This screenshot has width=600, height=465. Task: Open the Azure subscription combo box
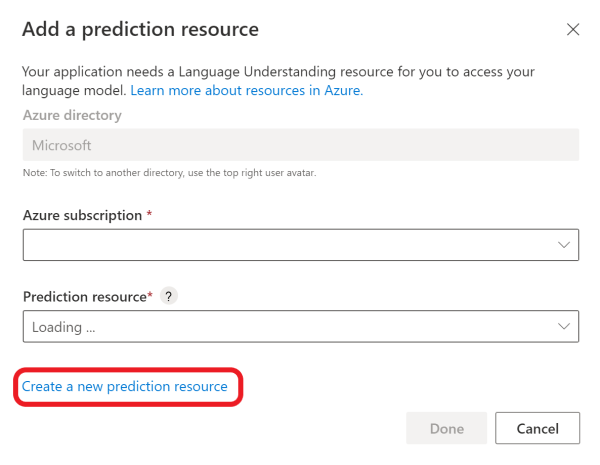[x=290, y=244]
